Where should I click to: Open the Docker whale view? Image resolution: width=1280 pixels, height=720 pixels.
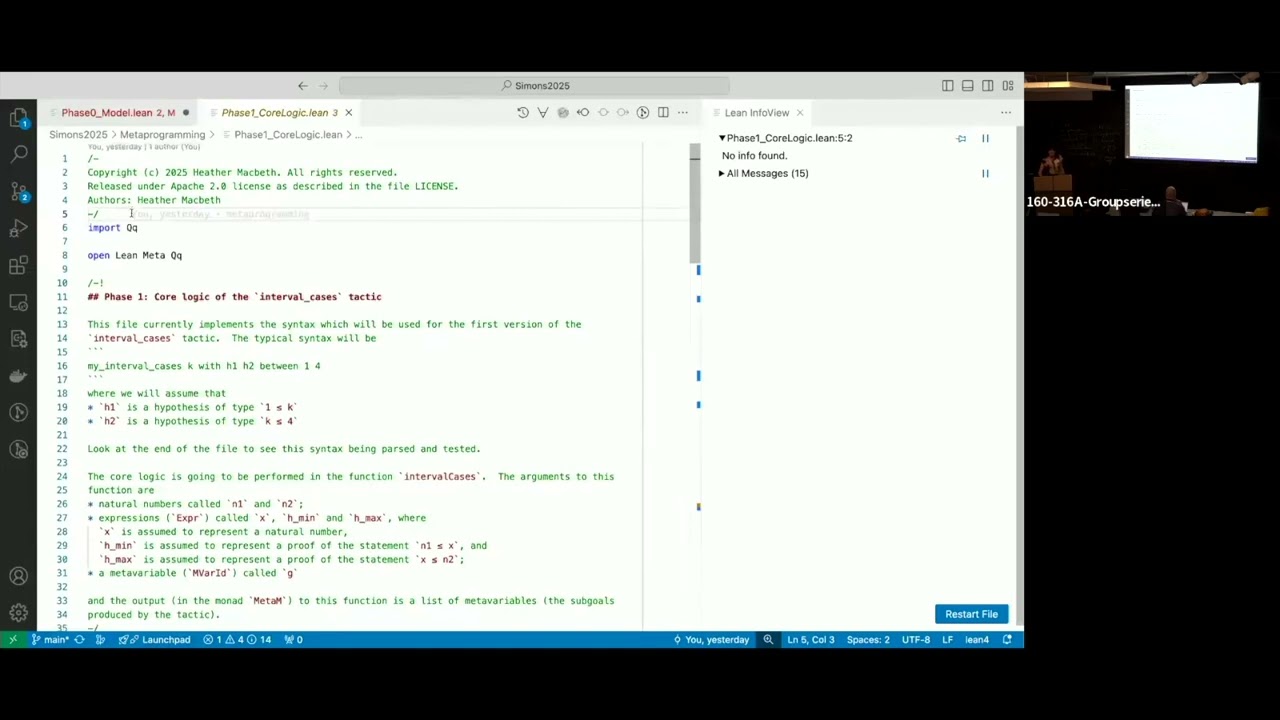(18, 376)
